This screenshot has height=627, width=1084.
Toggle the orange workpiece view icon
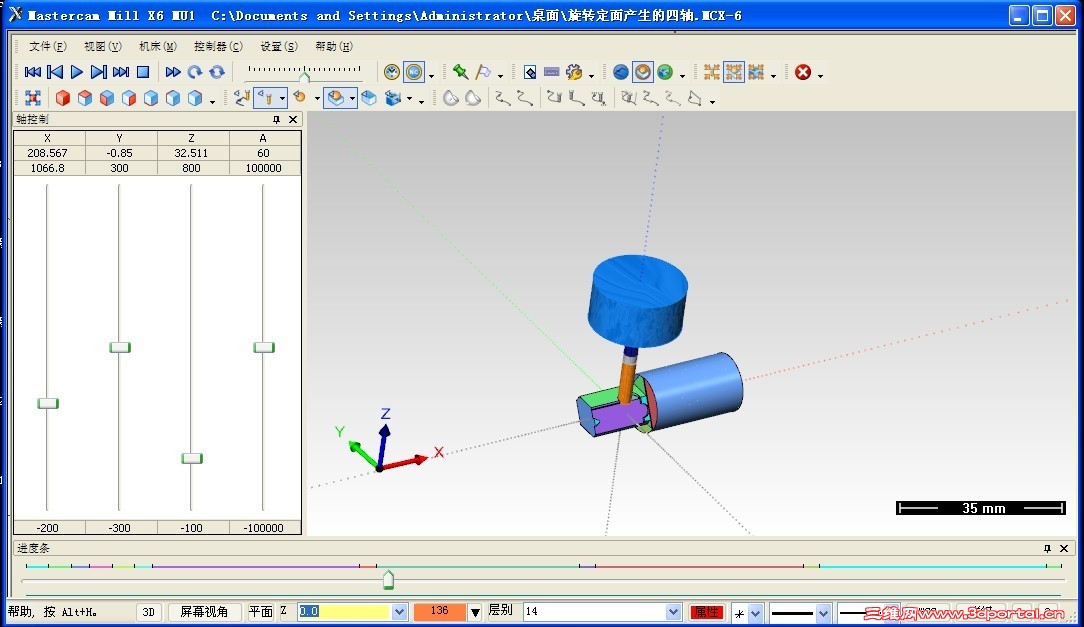(643, 72)
